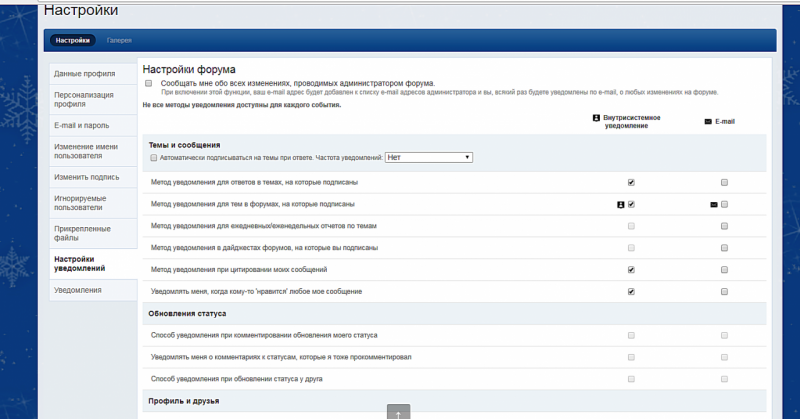The image size is (800, 419).
Task: Switch to the Галерея tab
Action: (119, 40)
